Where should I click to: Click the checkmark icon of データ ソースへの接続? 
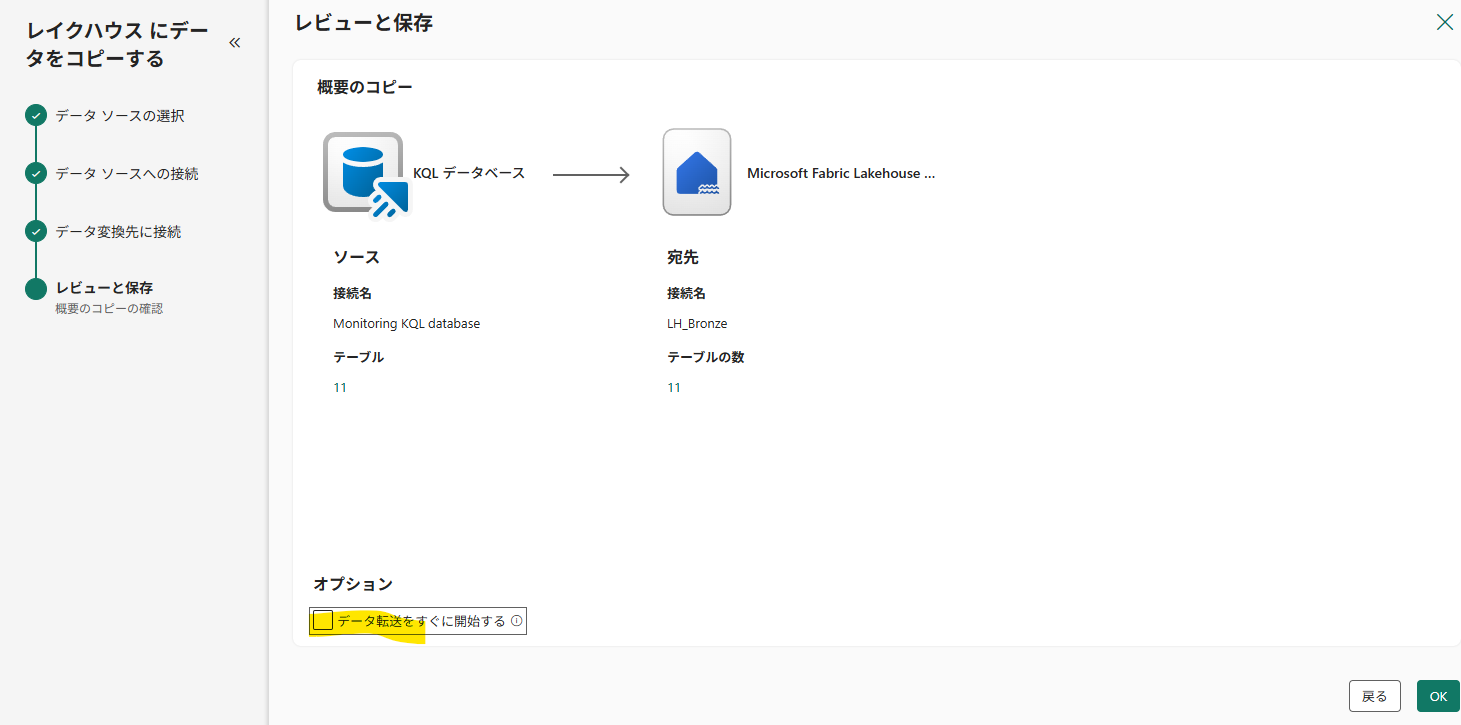click(x=36, y=173)
